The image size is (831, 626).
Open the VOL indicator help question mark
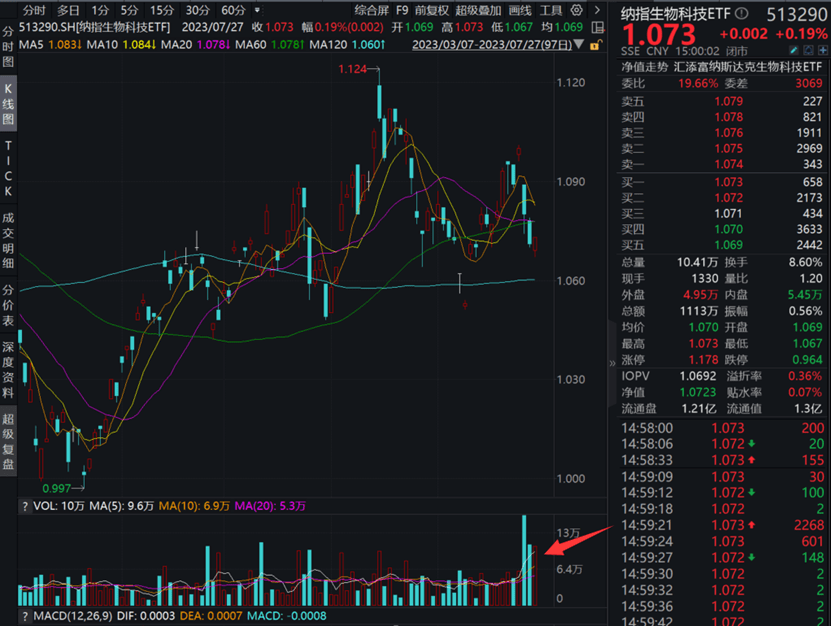[x=24, y=507]
